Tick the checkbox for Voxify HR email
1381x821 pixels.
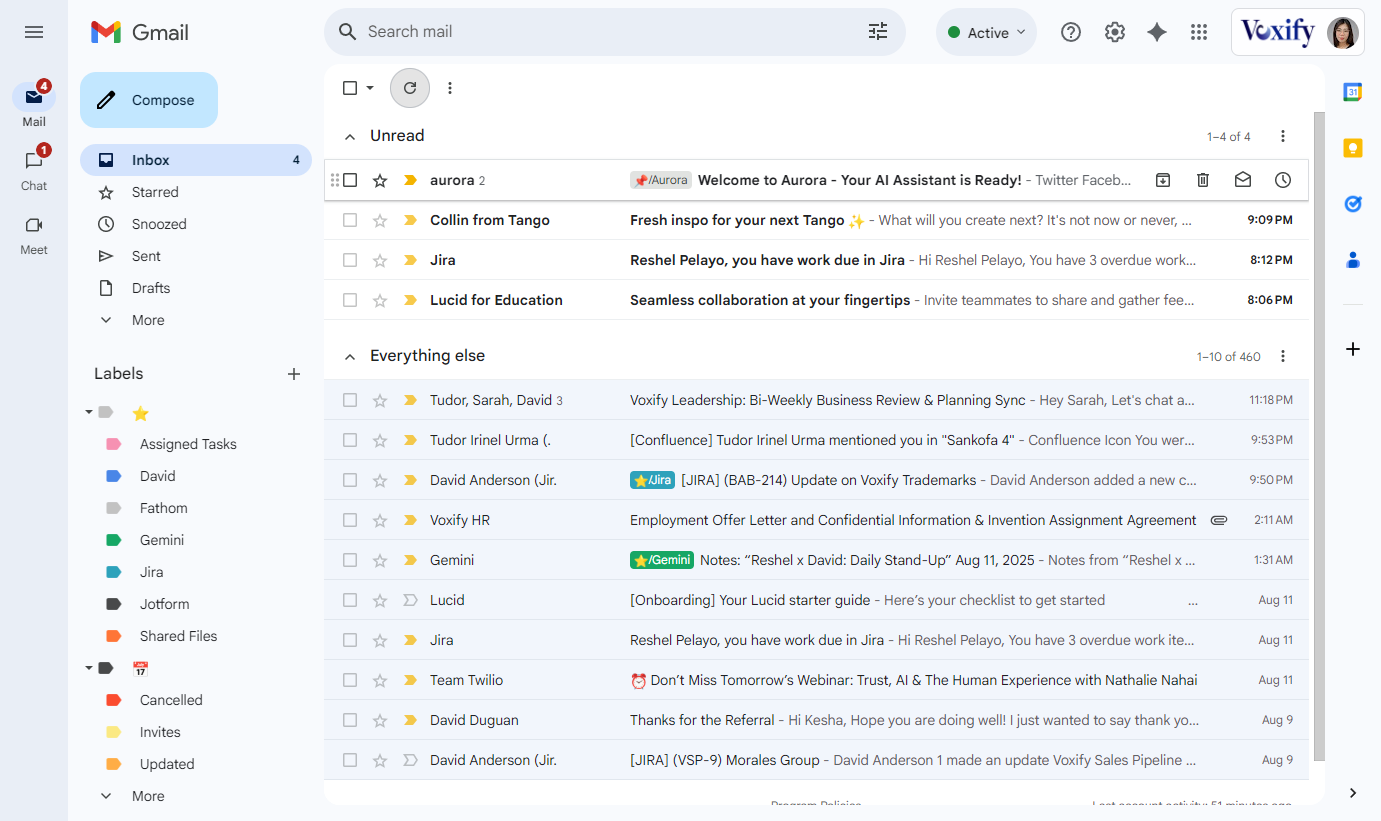coord(350,520)
